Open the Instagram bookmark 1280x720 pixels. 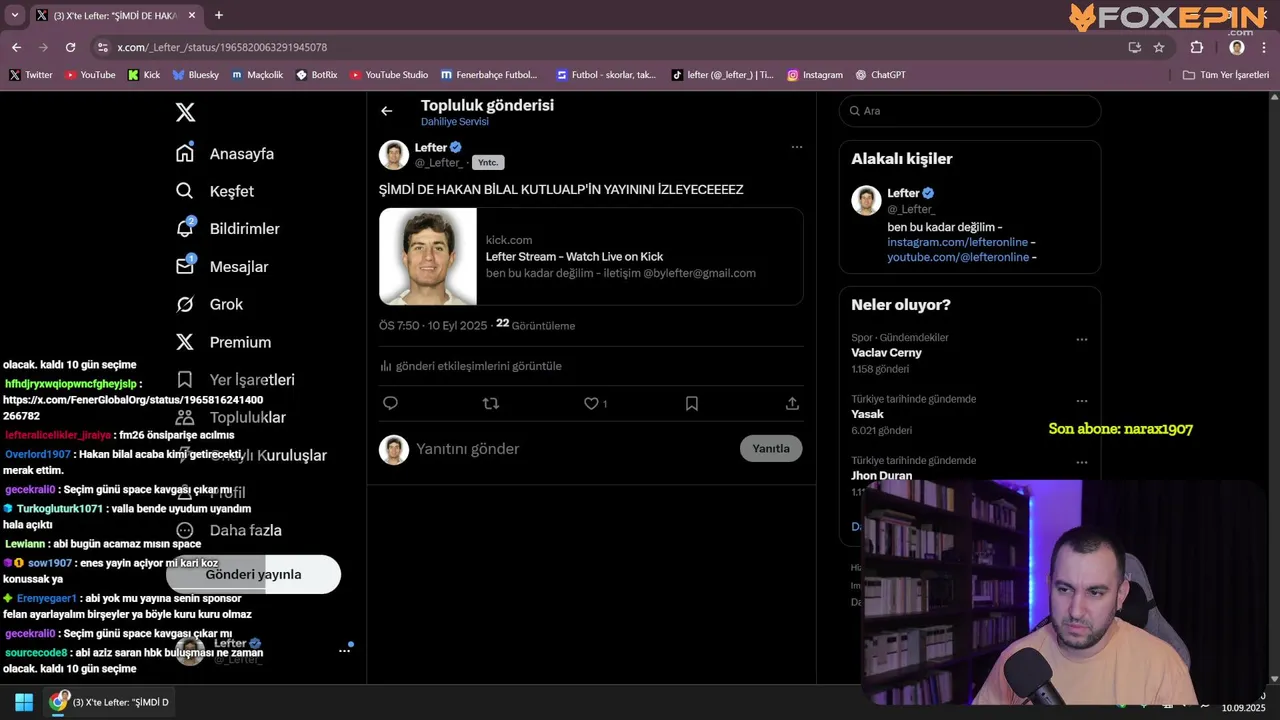815,75
